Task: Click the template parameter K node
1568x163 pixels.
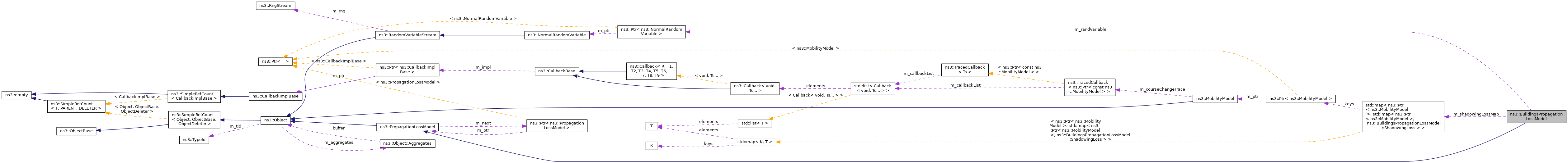Action: click(651, 146)
